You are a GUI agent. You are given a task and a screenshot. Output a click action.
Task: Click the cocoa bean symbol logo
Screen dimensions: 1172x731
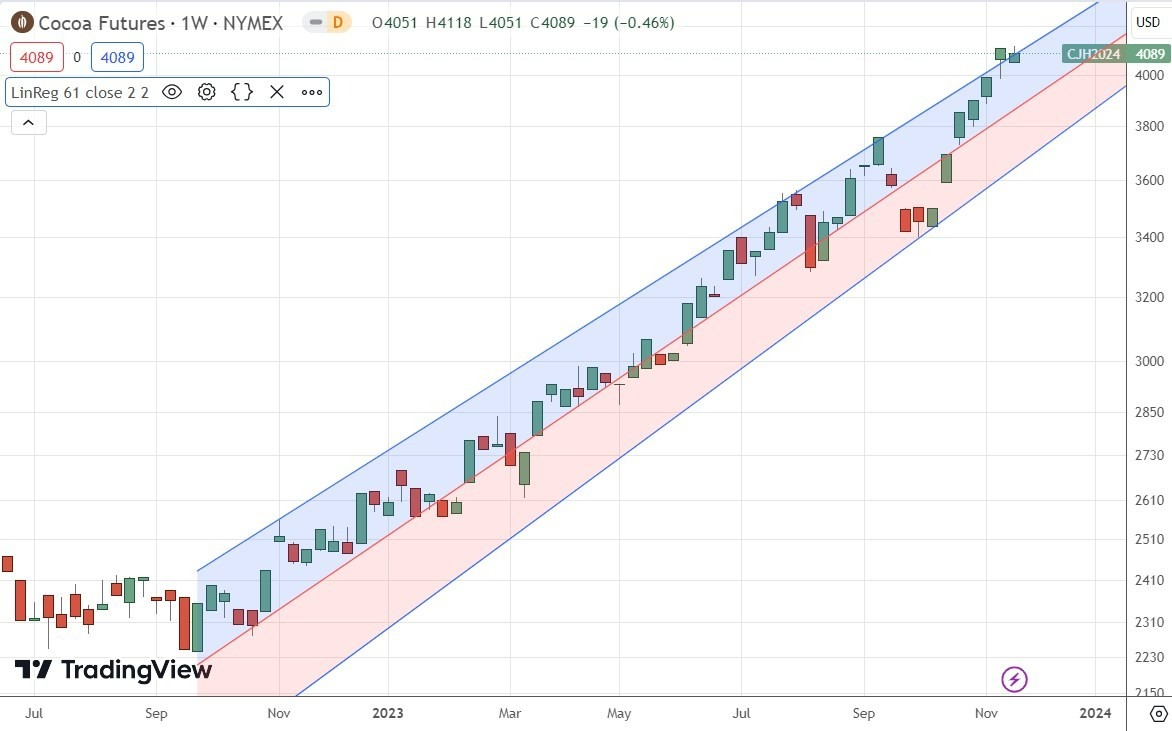(20, 22)
